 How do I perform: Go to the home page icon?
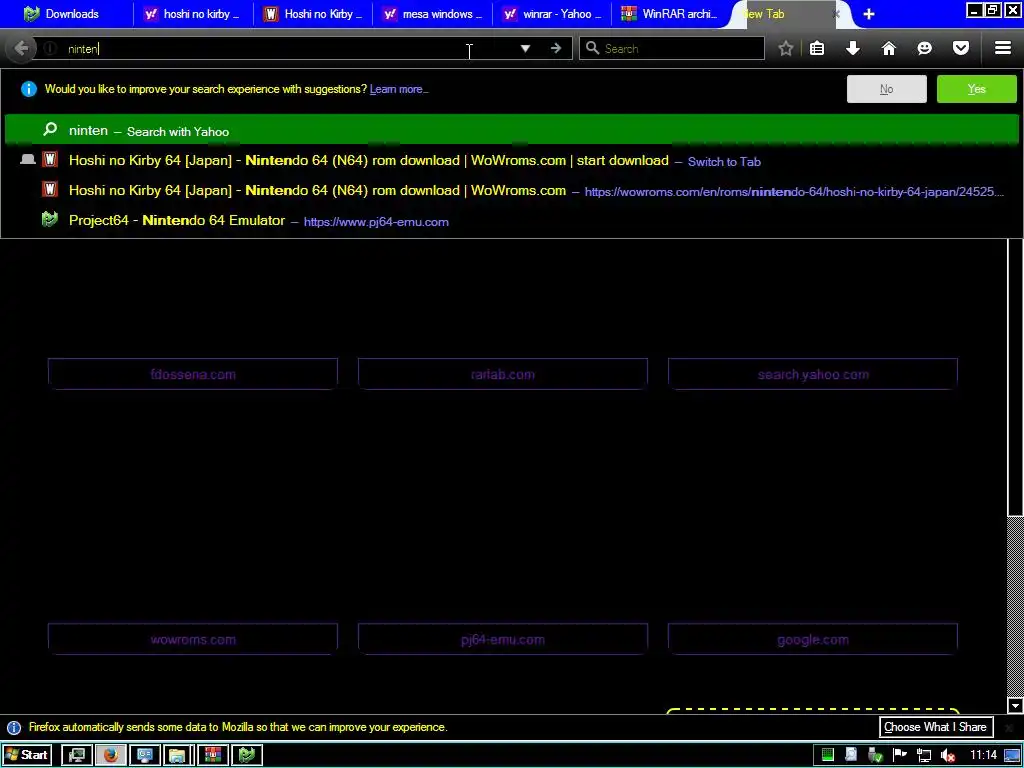(x=889, y=48)
